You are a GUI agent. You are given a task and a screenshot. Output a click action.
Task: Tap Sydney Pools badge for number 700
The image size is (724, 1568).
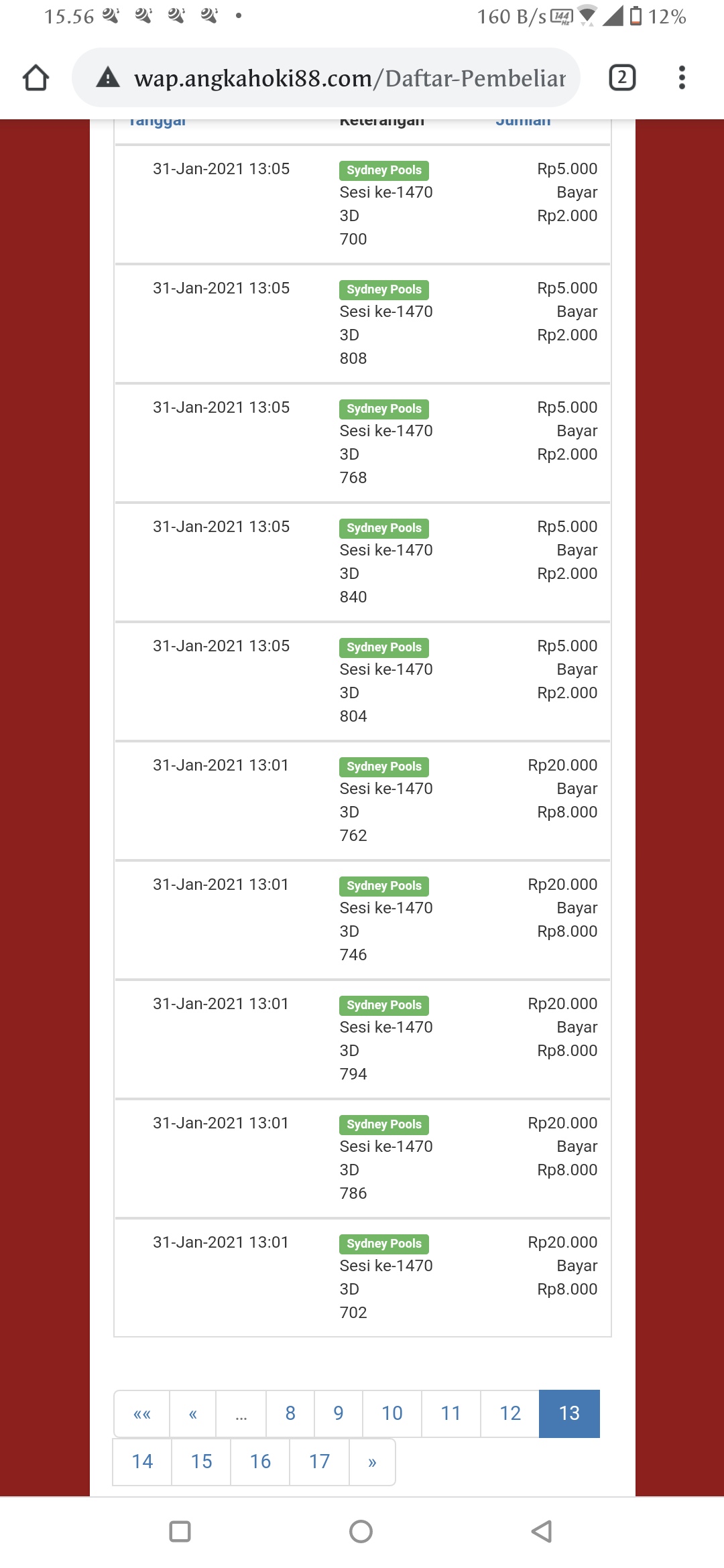pos(384,170)
